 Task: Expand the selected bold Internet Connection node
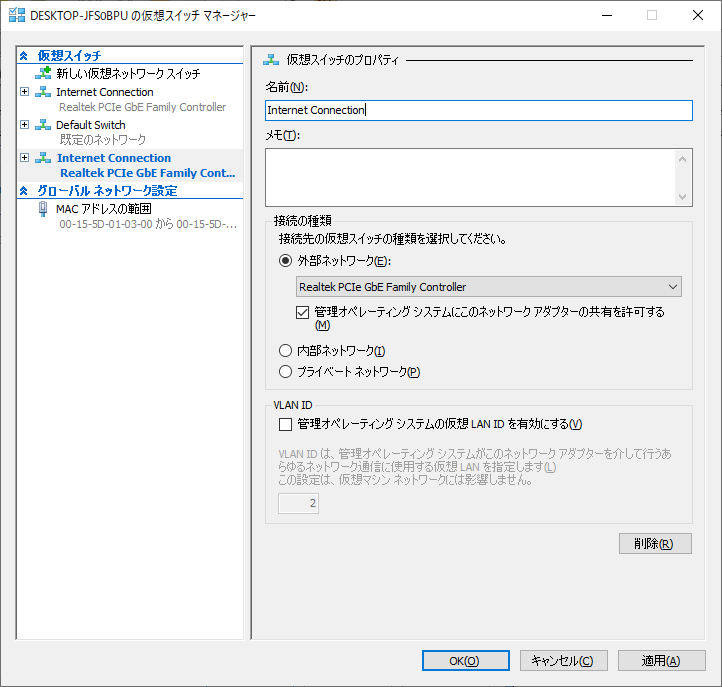pyautogui.click(x=25, y=157)
